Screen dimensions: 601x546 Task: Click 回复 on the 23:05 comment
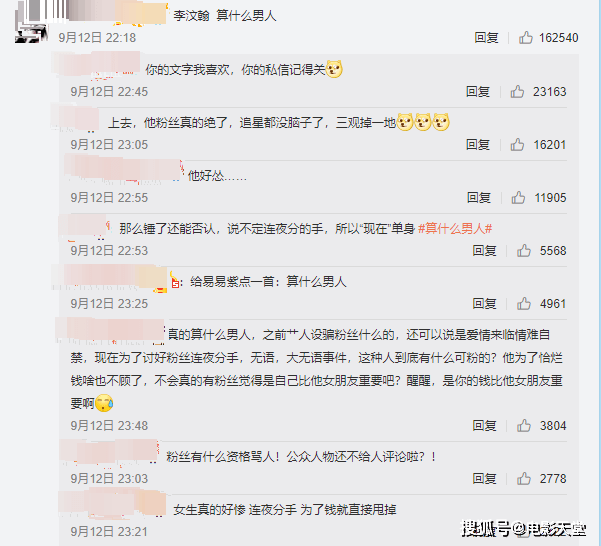point(478,144)
